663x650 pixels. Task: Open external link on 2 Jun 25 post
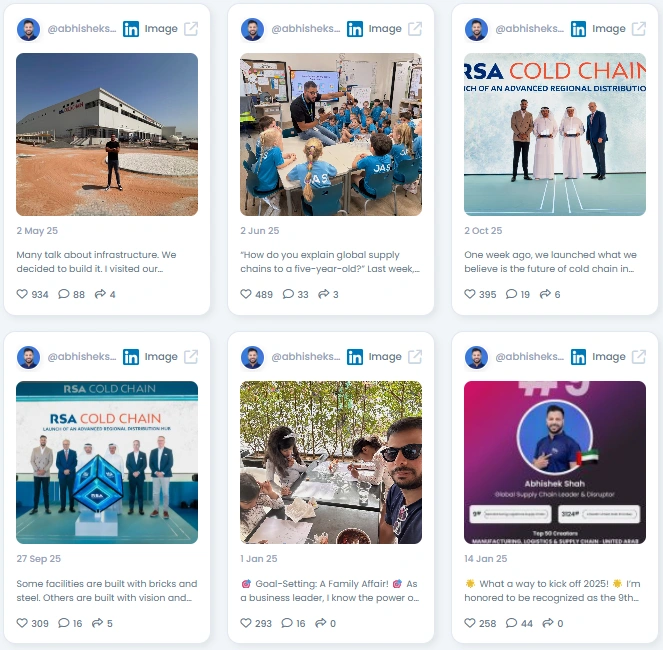(415, 29)
